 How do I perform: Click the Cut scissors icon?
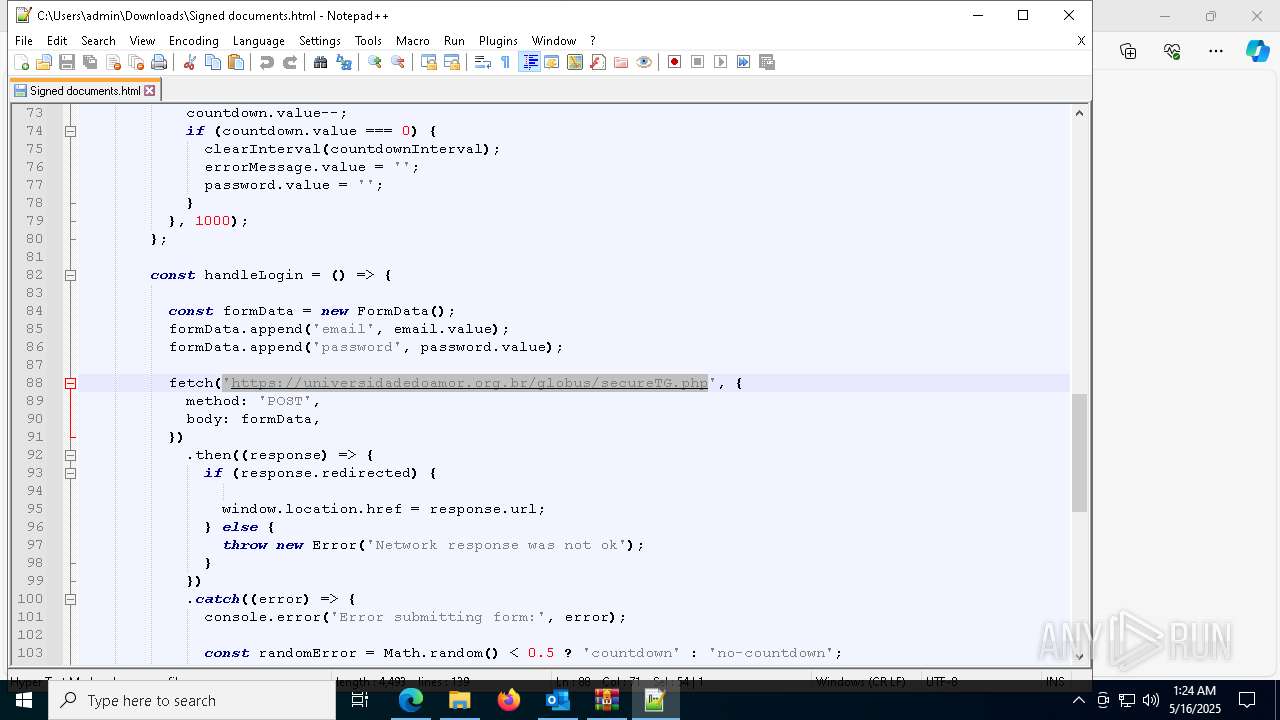coord(189,62)
